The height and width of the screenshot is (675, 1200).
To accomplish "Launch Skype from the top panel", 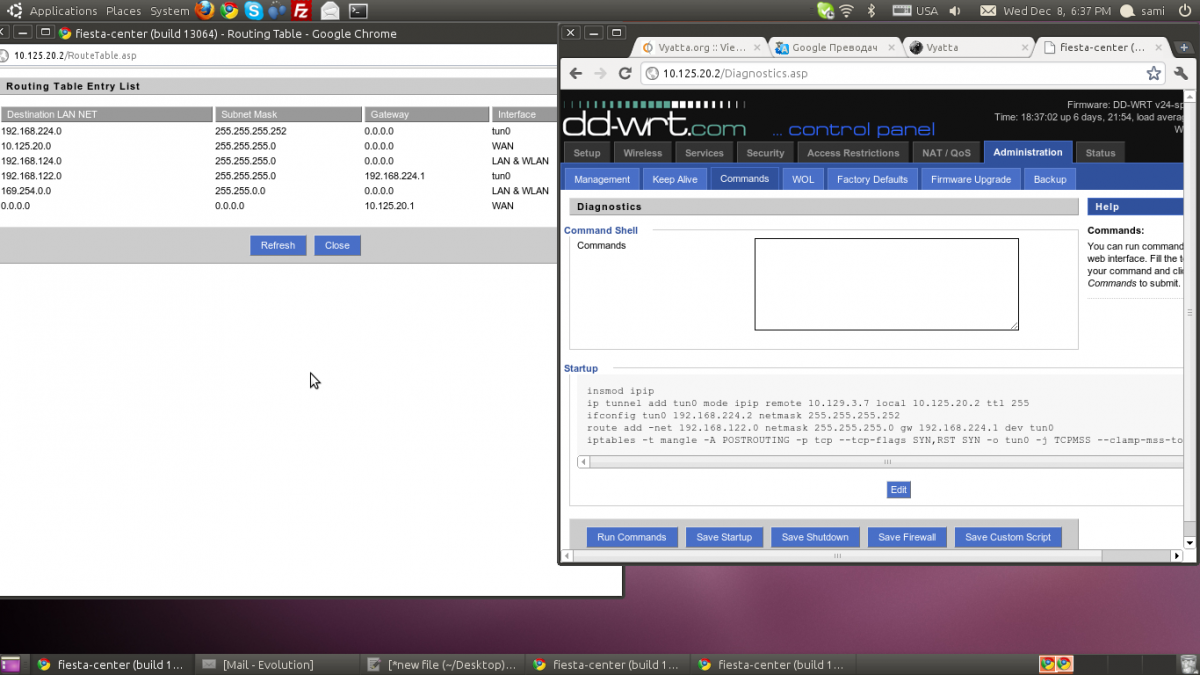I will pos(253,11).
